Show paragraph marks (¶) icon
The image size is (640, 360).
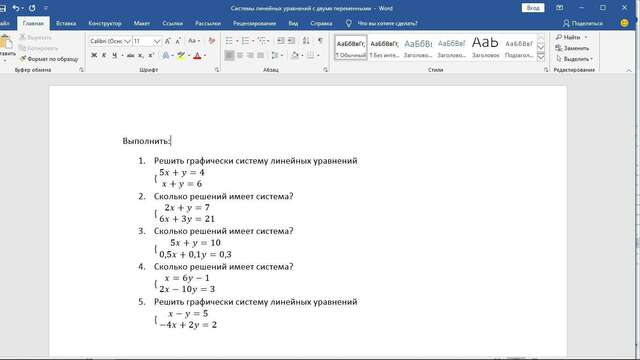click(x=320, y=40)
